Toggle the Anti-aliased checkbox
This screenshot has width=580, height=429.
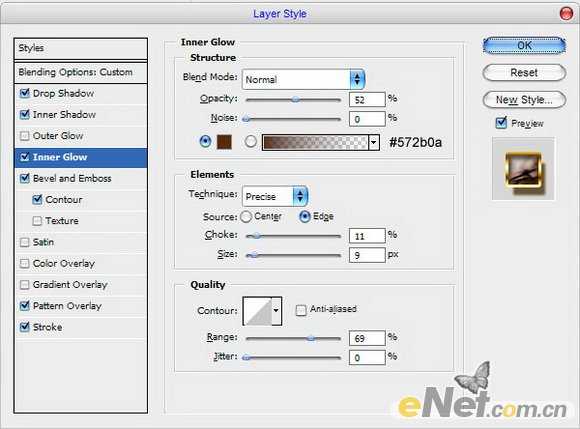301,310
